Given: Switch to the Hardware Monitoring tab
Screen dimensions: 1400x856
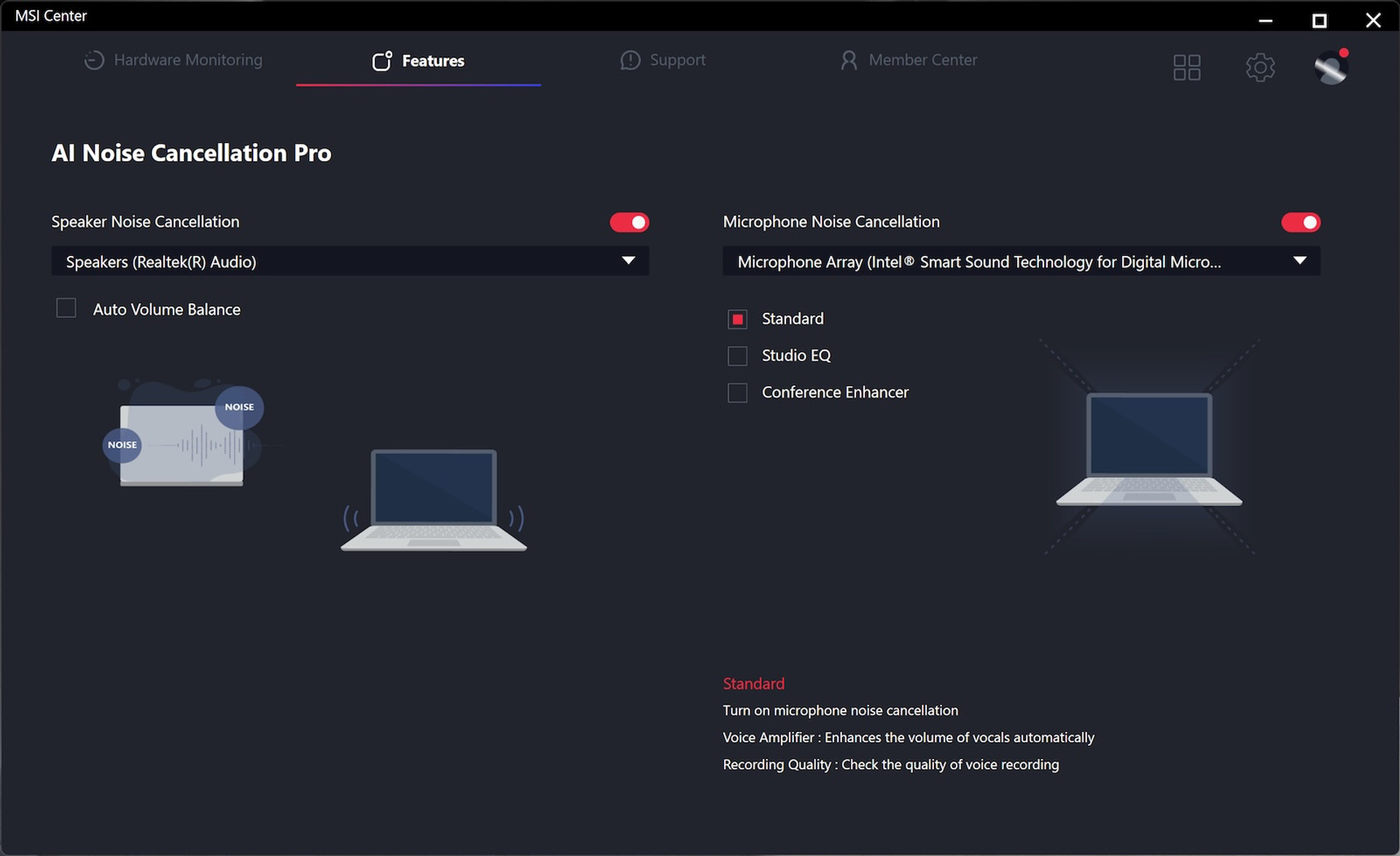Looking at the screenshot, I should pos(174,61).
